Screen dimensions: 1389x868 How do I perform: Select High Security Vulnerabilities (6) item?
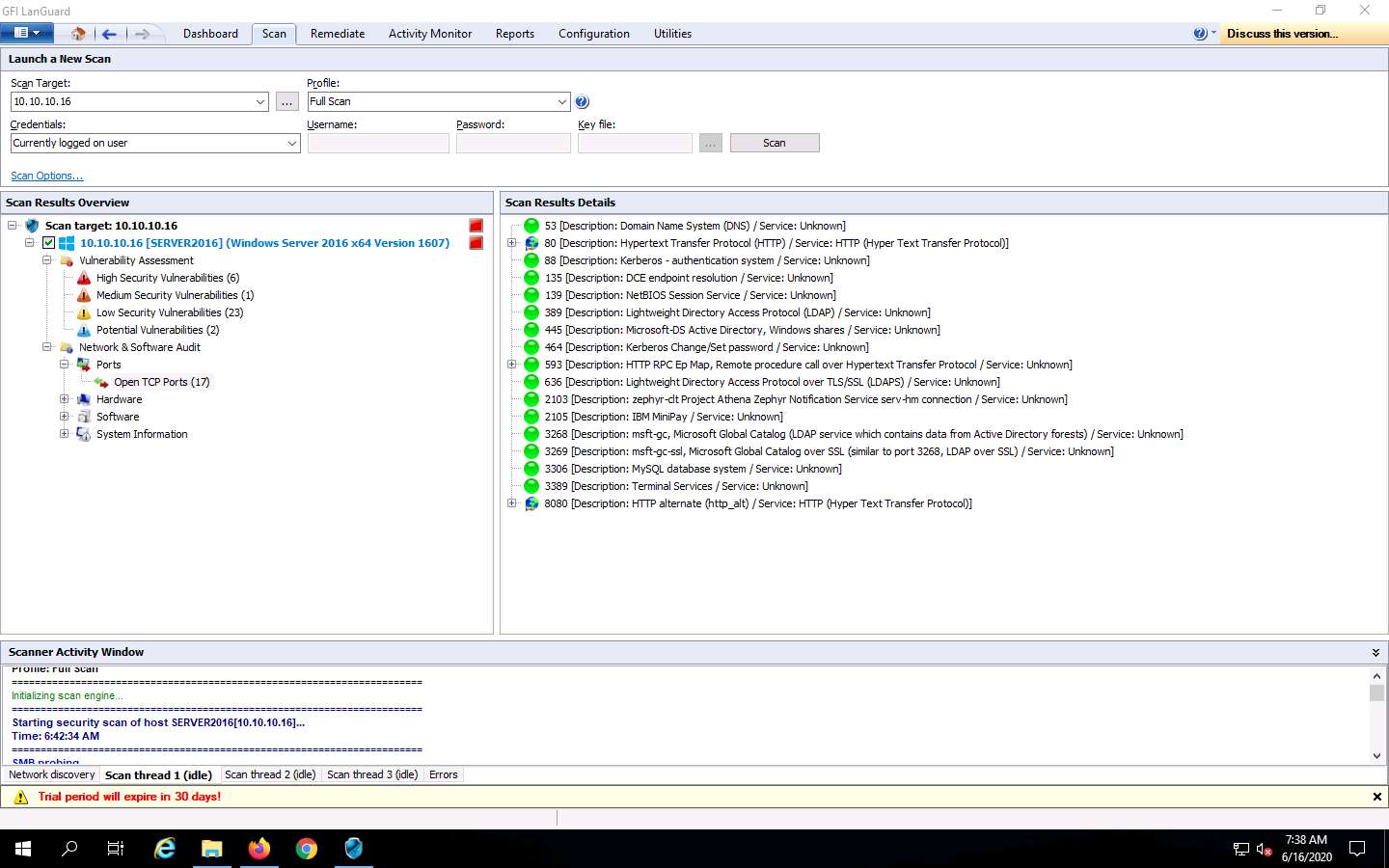point(168,278)
